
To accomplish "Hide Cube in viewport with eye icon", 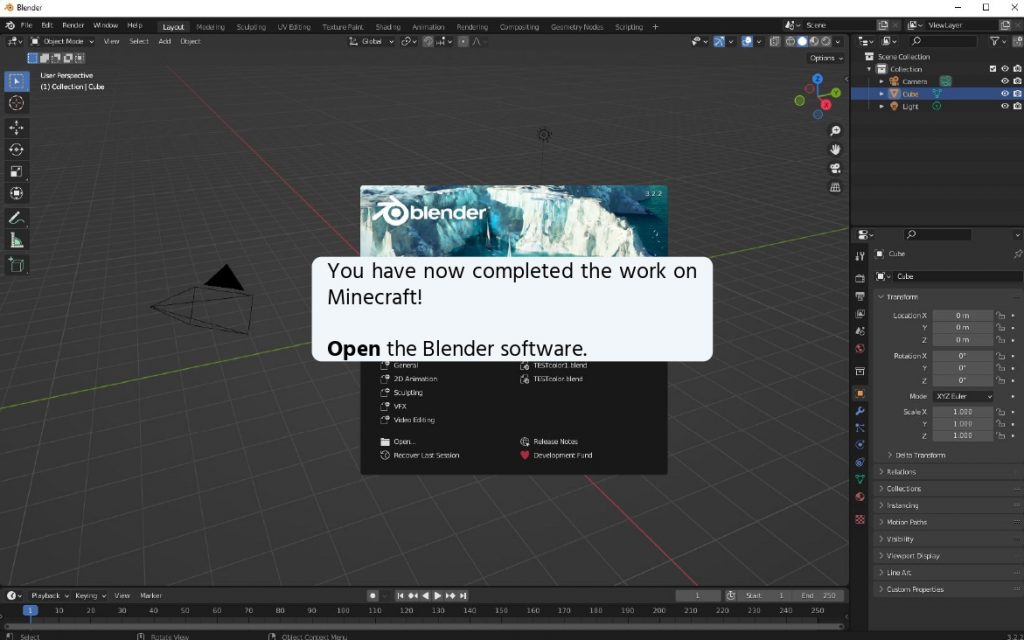I will coord(1004,94).
